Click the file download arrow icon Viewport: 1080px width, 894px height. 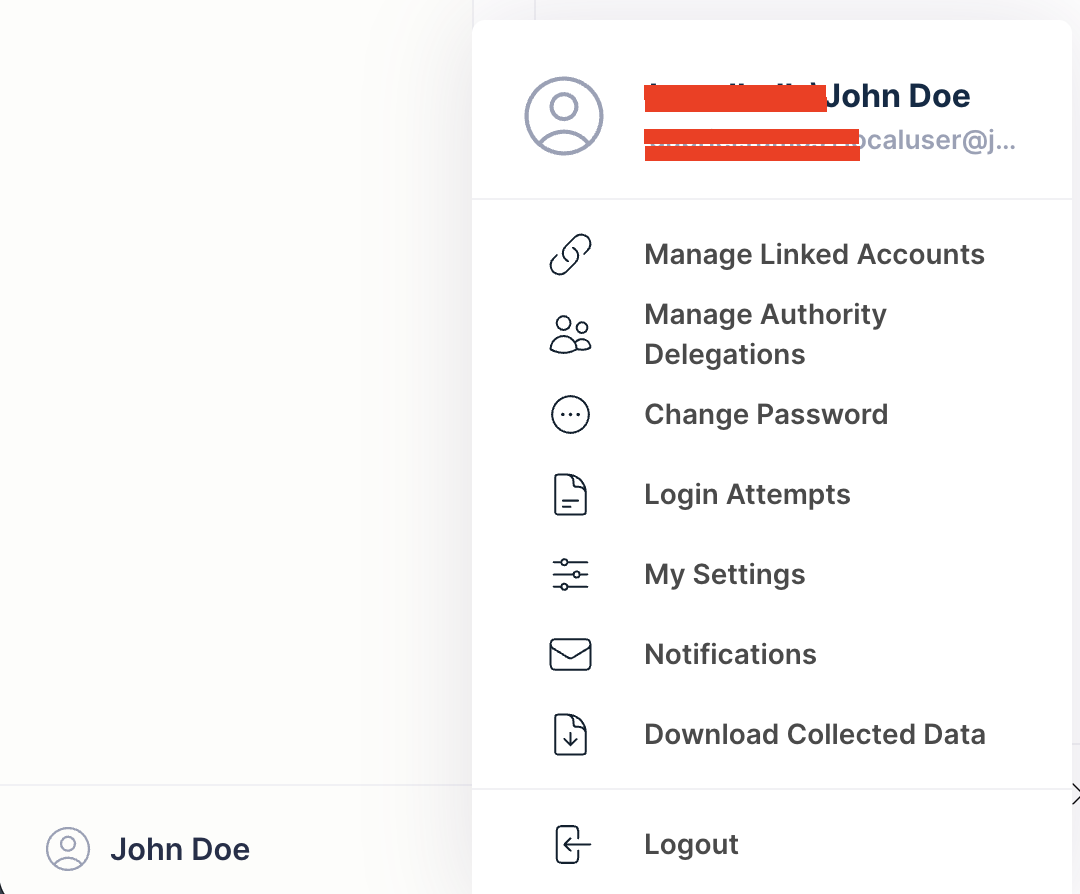point(570,735)
